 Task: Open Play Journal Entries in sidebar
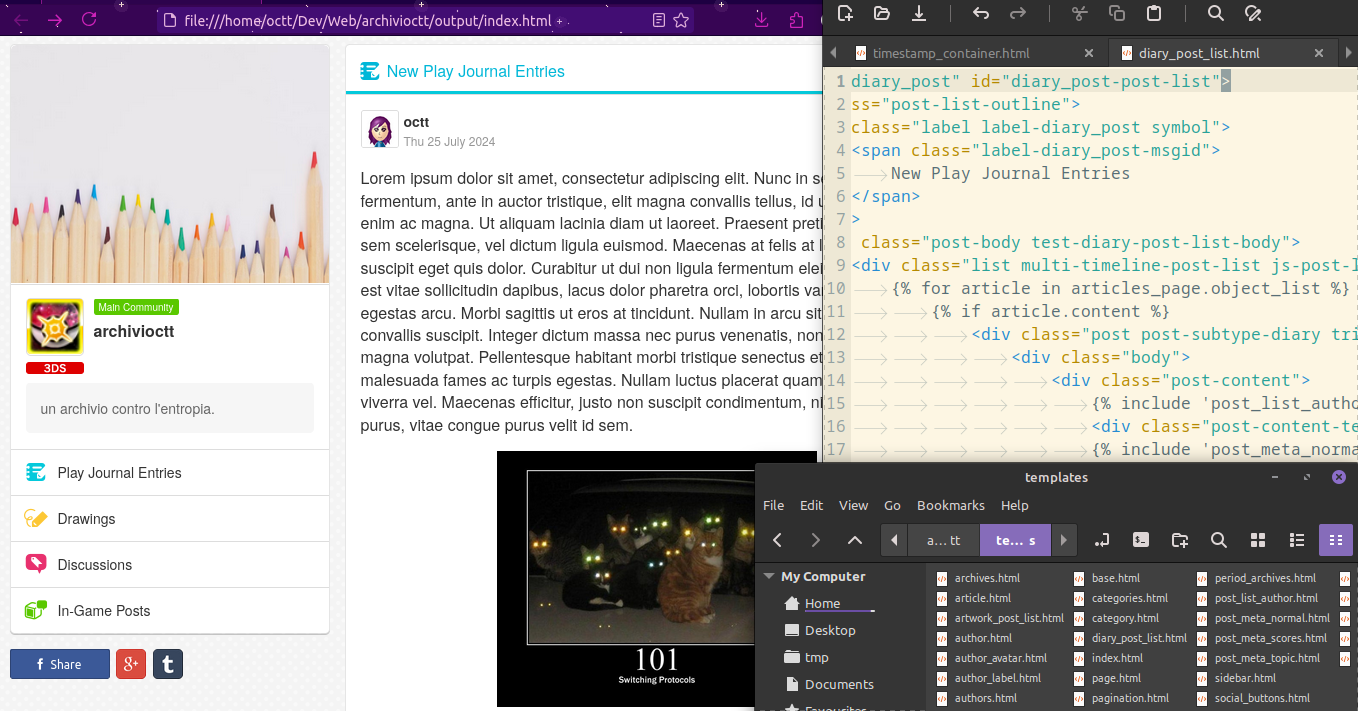click(170, 473)
